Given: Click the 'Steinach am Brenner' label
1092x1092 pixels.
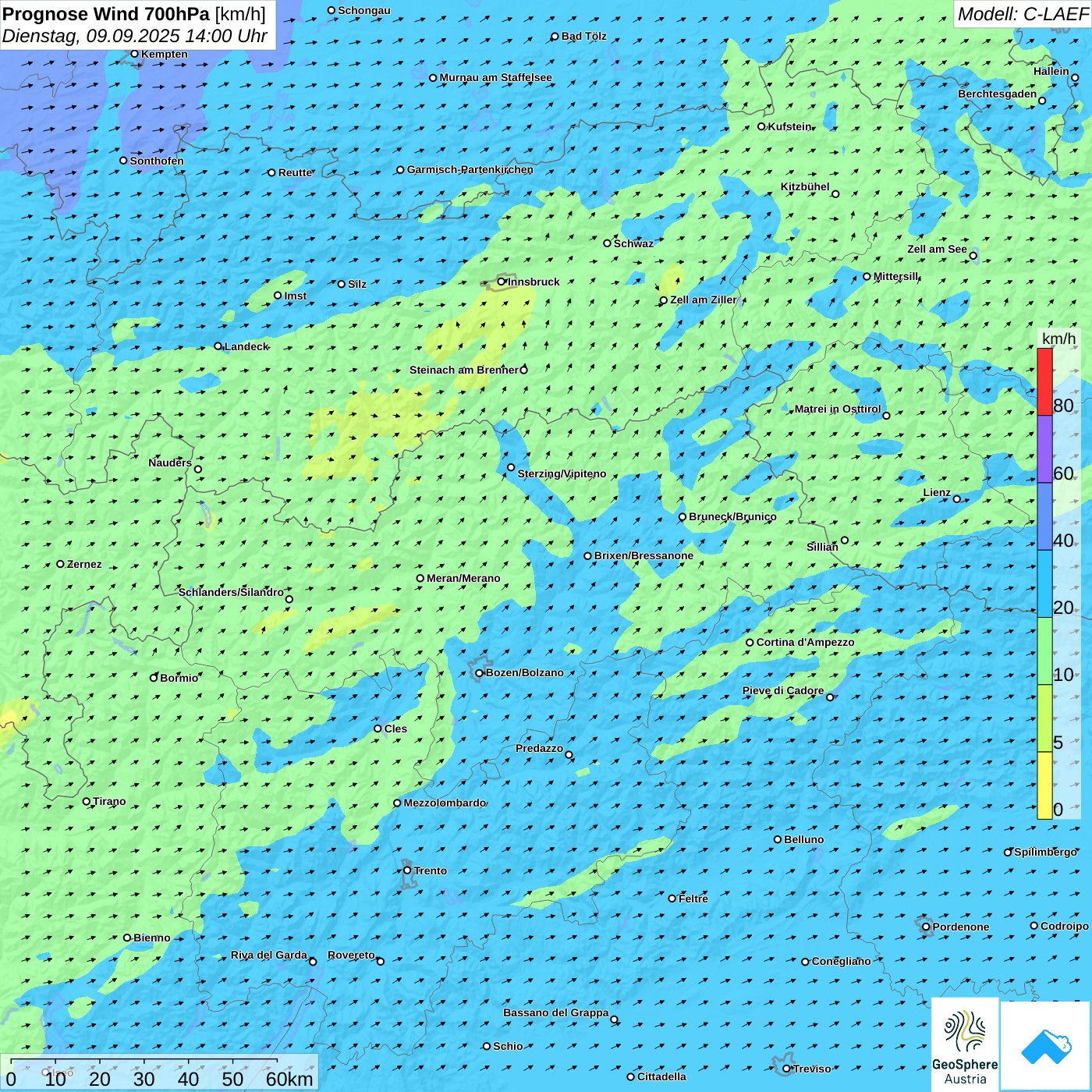Looking at the screenshot, I should pos(464,370).
